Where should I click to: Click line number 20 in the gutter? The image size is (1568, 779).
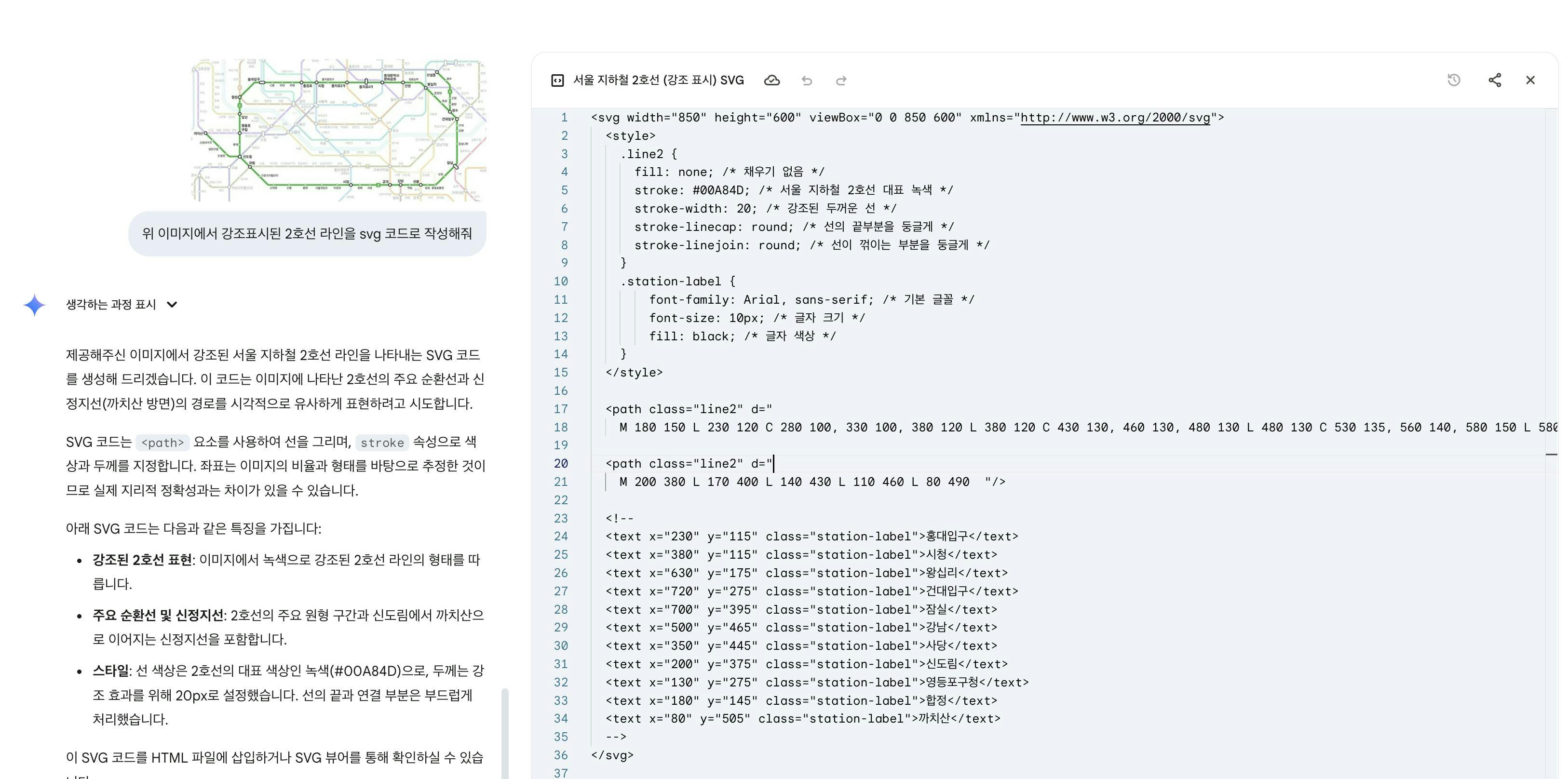pos(561,464)
